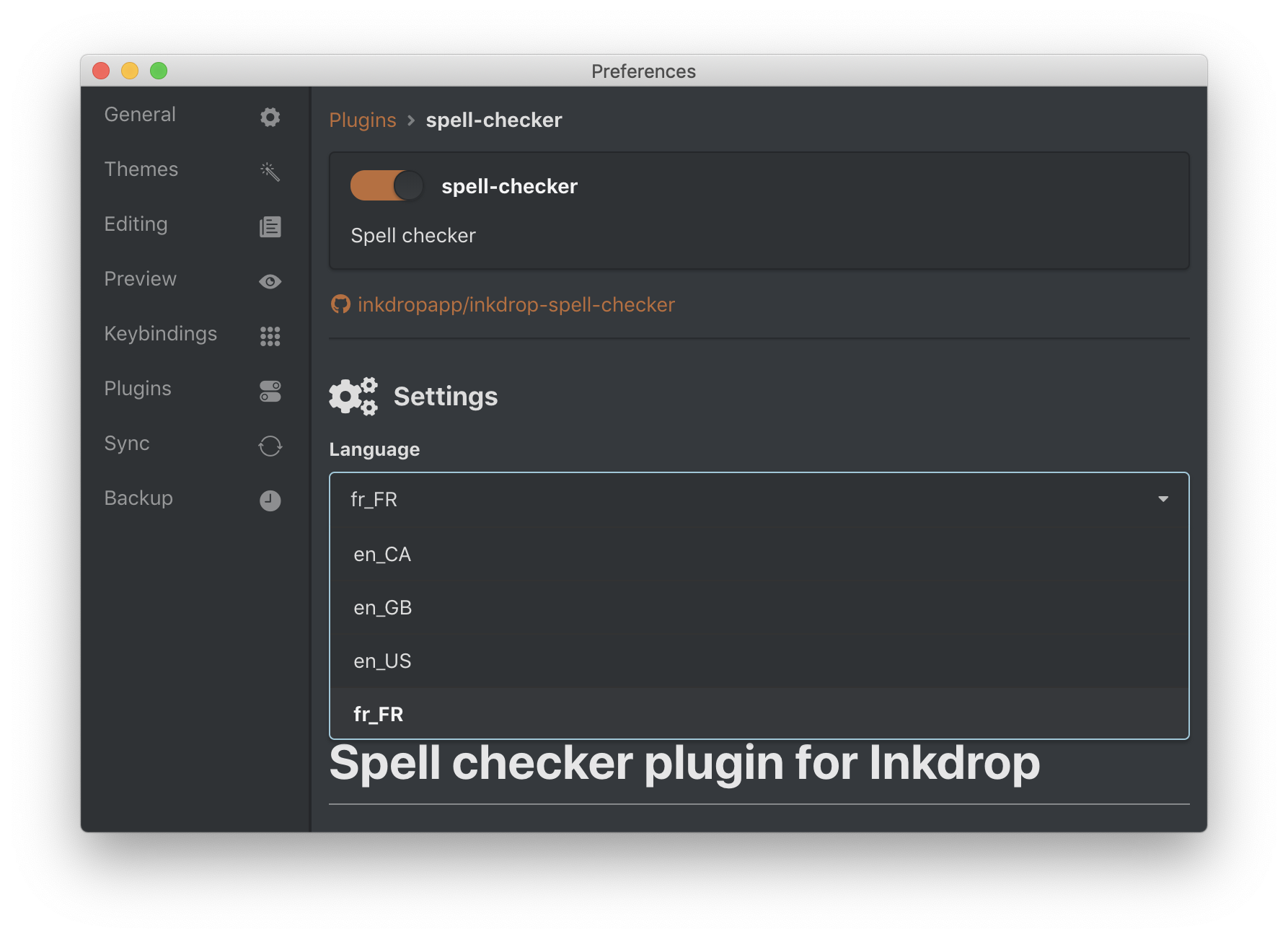1288x939 pixels.
Task: Click the General gear icon
Action: click(x=270, y=116)
